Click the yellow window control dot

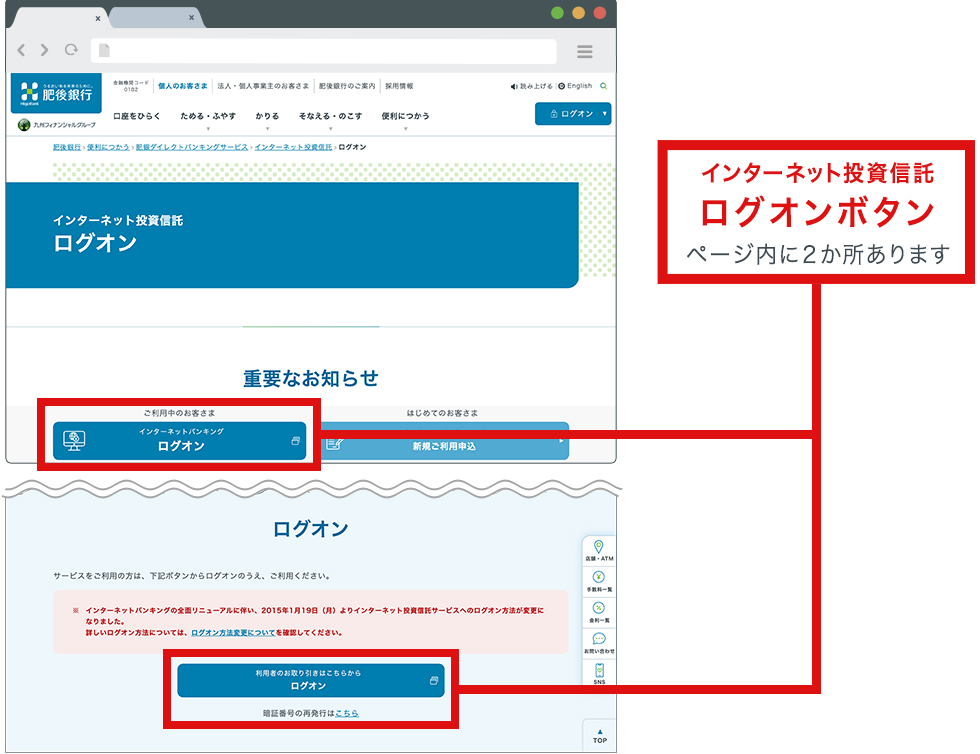pos(578,13)
